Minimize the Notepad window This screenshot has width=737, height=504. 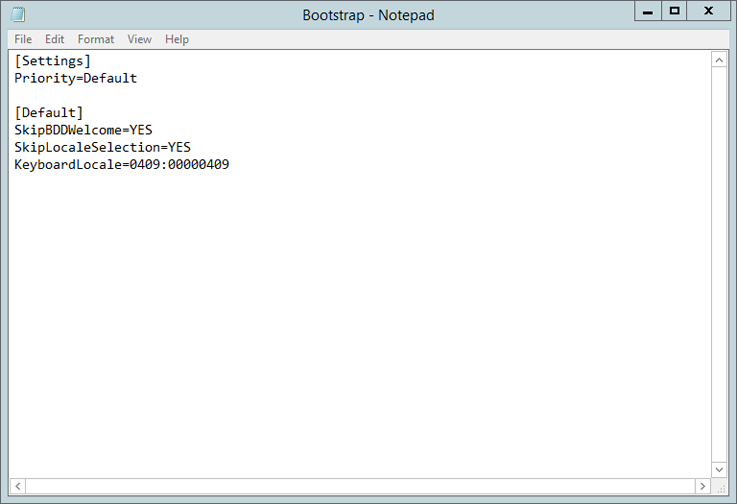pos(648,11)
